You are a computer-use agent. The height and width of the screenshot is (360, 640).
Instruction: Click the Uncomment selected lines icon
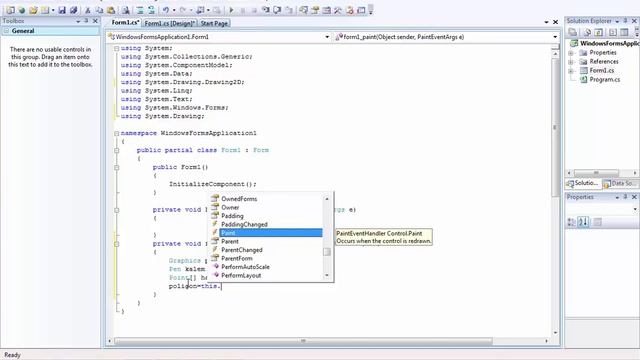pyautogui.click(x=151, y=10)
